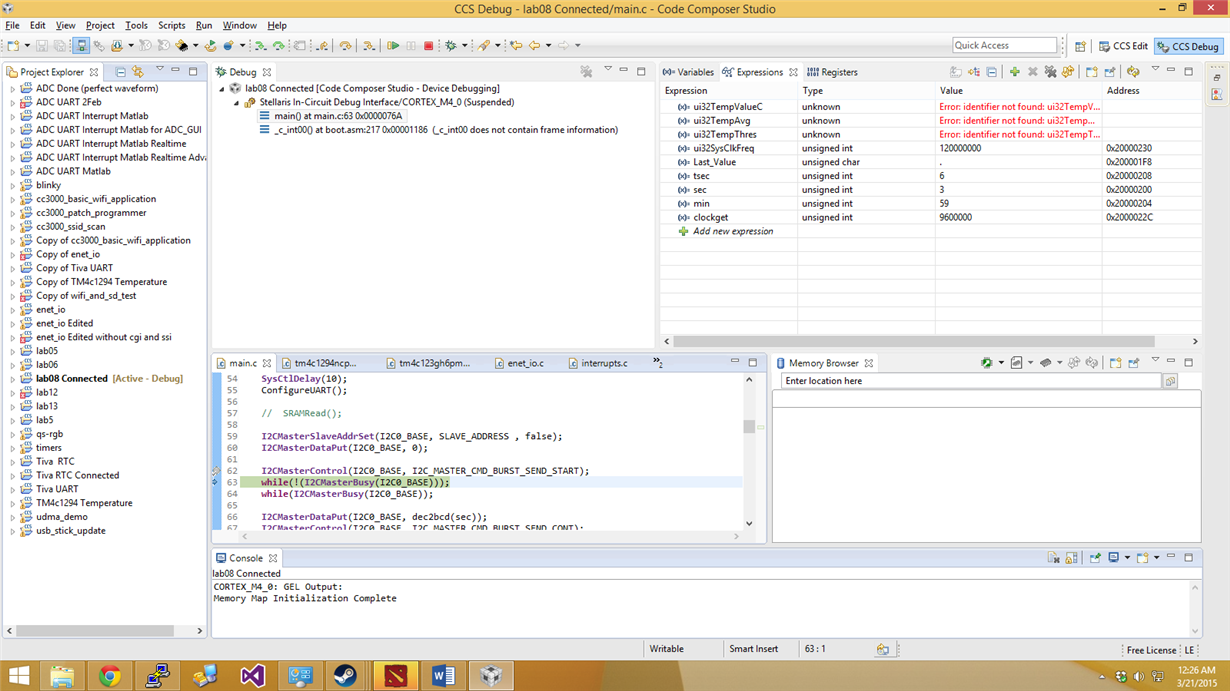The height and width of the screenshot is (691, 1230).
Task: Close the main.c editor tab
Action: coord(267,363)
